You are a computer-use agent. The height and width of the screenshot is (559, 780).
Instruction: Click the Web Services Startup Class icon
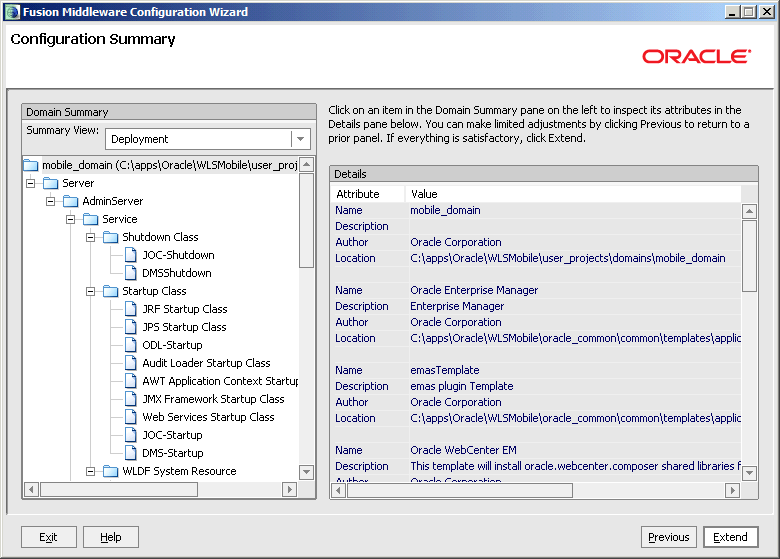click(131, 417)
